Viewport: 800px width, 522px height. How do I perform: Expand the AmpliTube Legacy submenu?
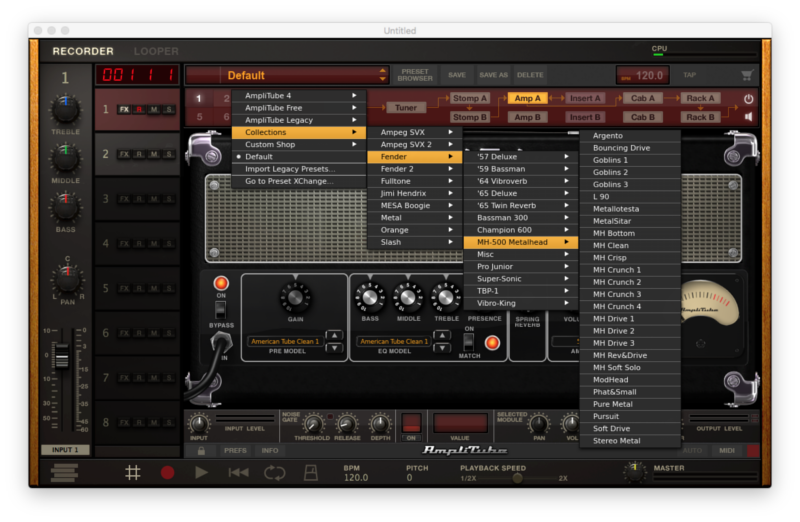click(299, 120)
